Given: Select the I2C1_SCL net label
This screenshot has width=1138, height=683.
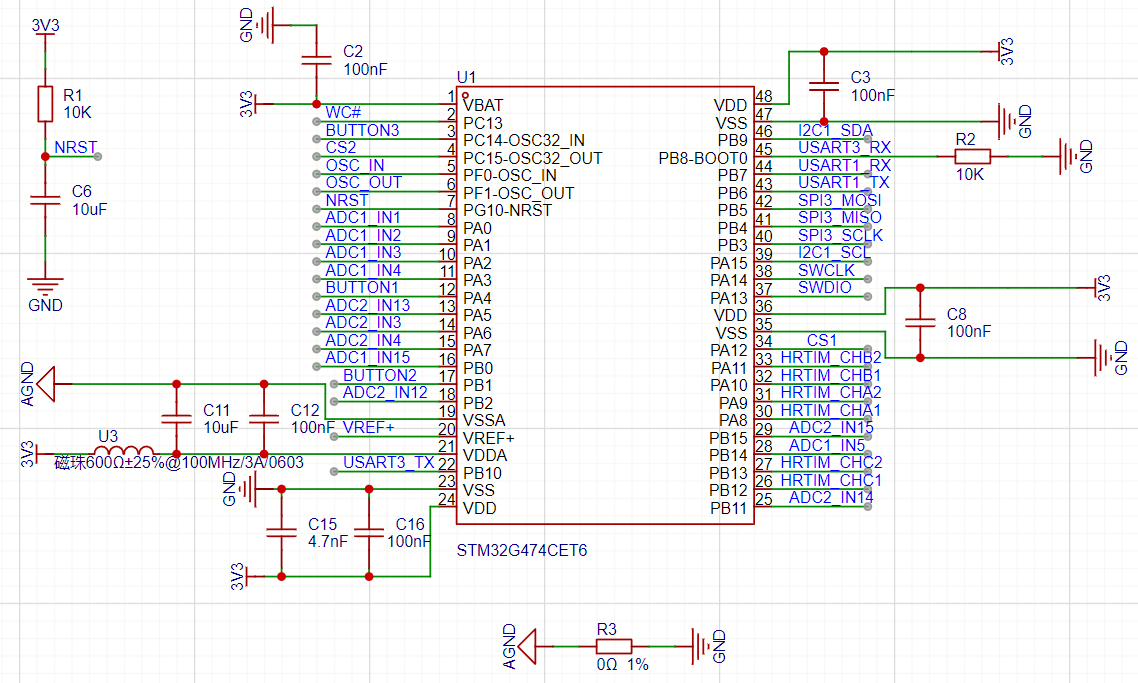Looking at the screenshot, I should [833, 253].
